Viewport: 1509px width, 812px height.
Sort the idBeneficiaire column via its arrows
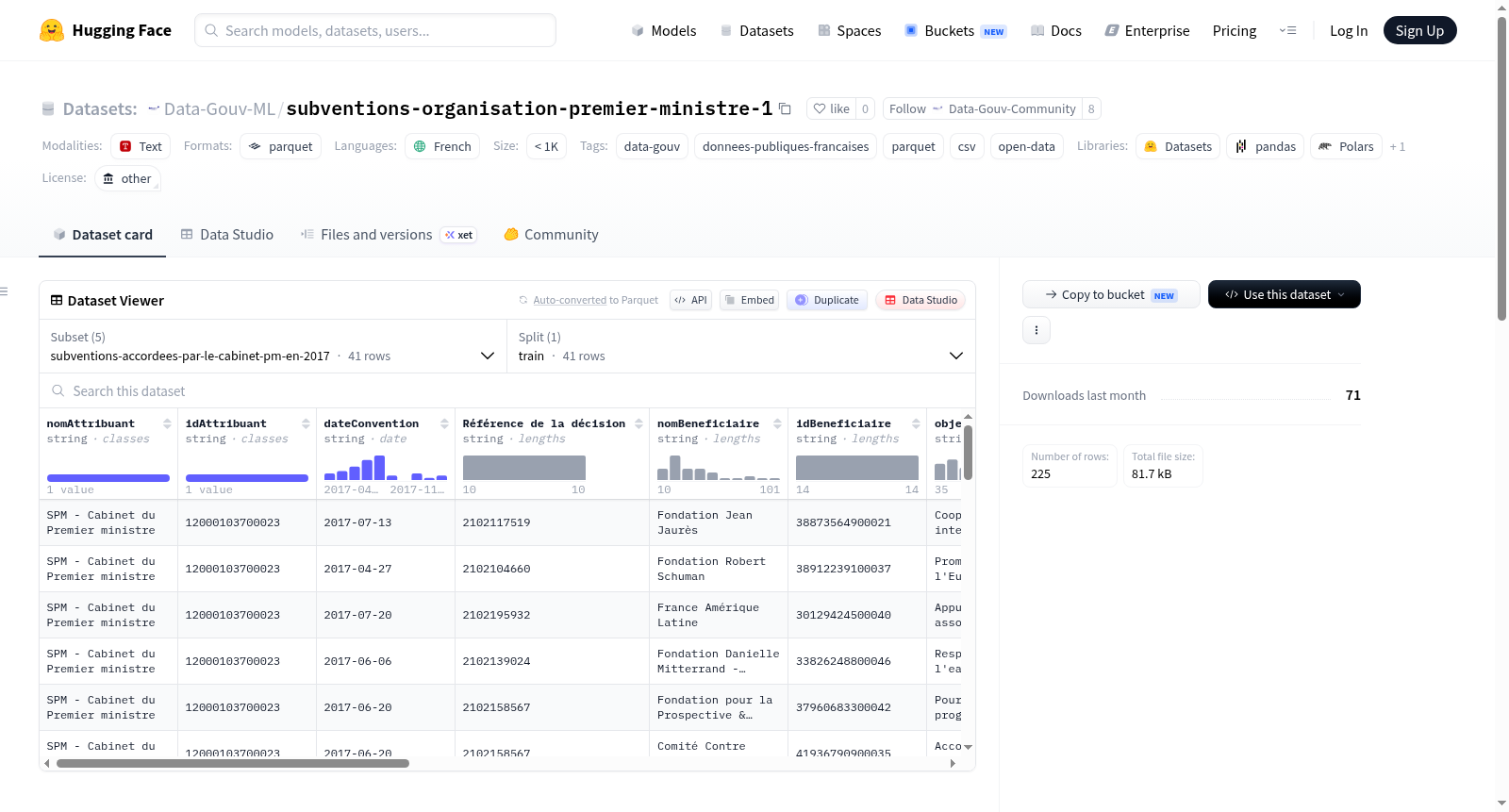(916, 423)
